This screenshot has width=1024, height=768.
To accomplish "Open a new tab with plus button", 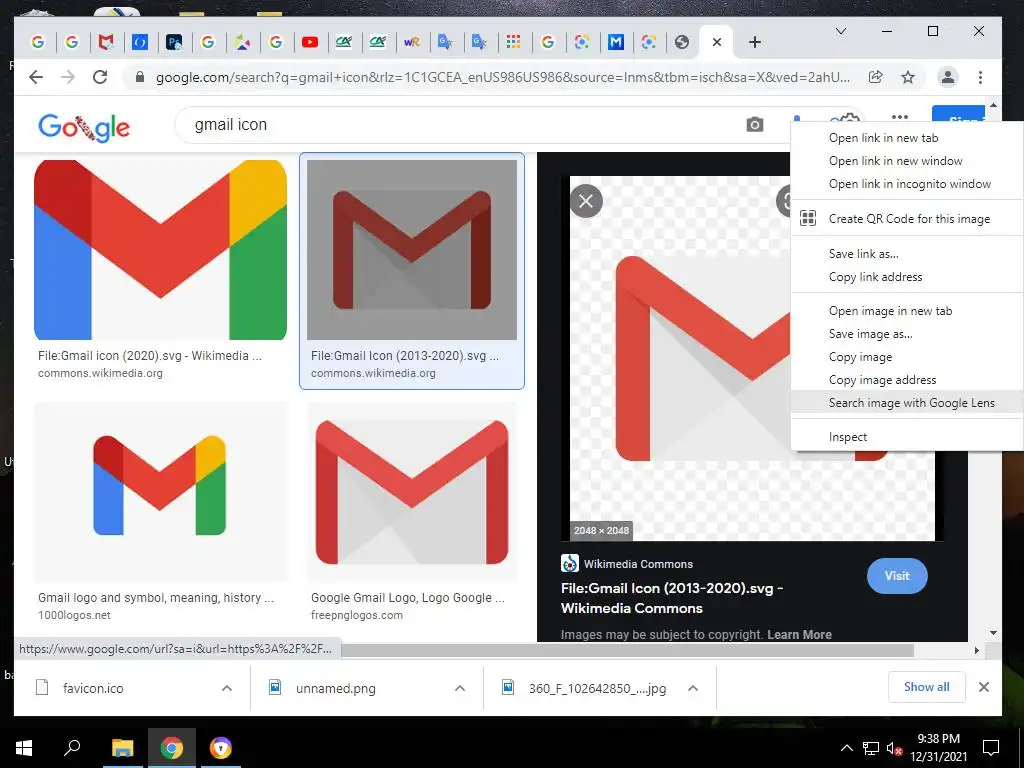I will [754, 42].
